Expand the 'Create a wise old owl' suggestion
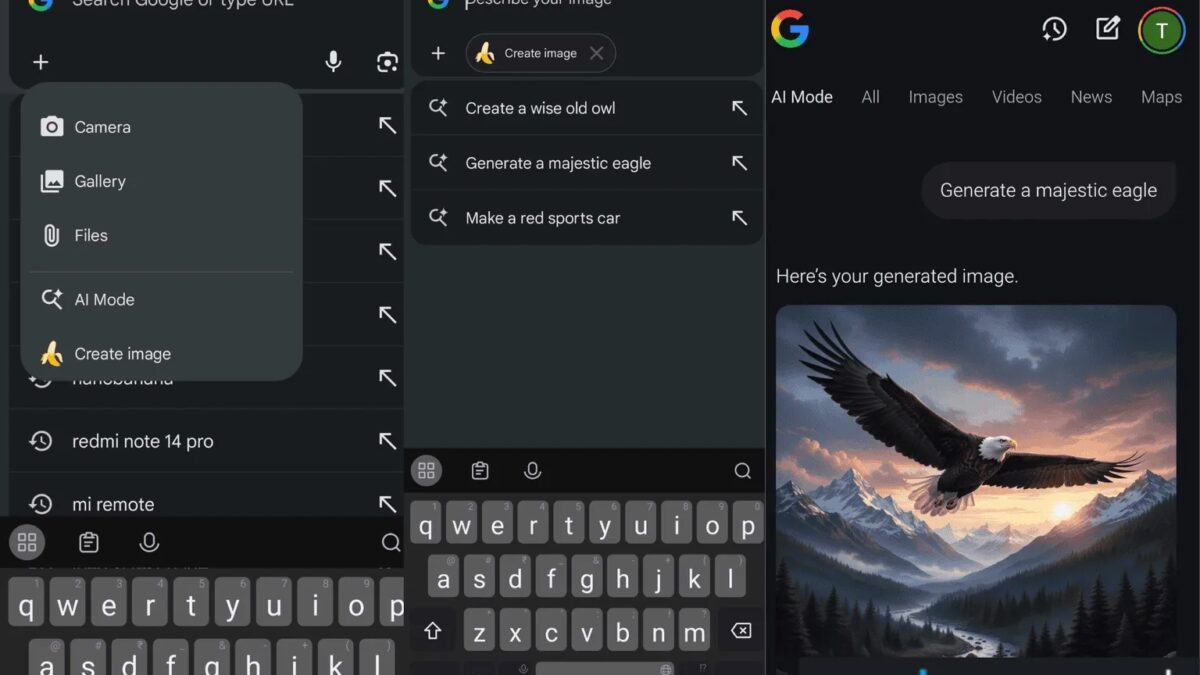The width and height of the screenshot is (1200, 675). pyautogui.click(x=740, y=107)
